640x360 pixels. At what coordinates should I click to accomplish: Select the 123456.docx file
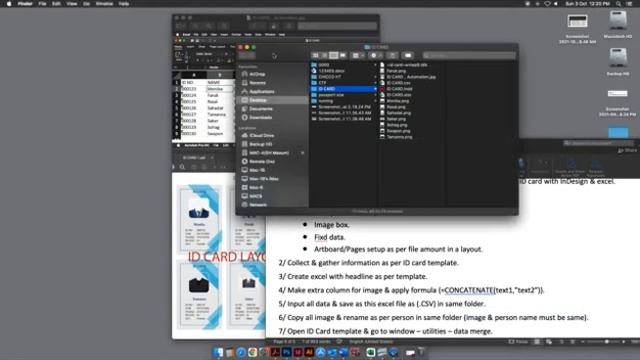click(x=331, y=71)
